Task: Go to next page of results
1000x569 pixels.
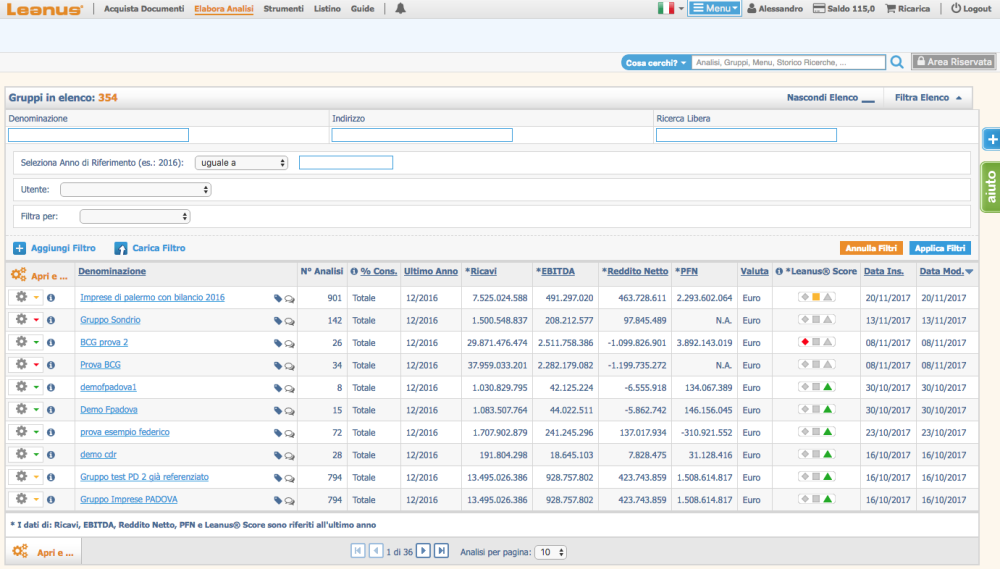Action: (x=423, y=551)
